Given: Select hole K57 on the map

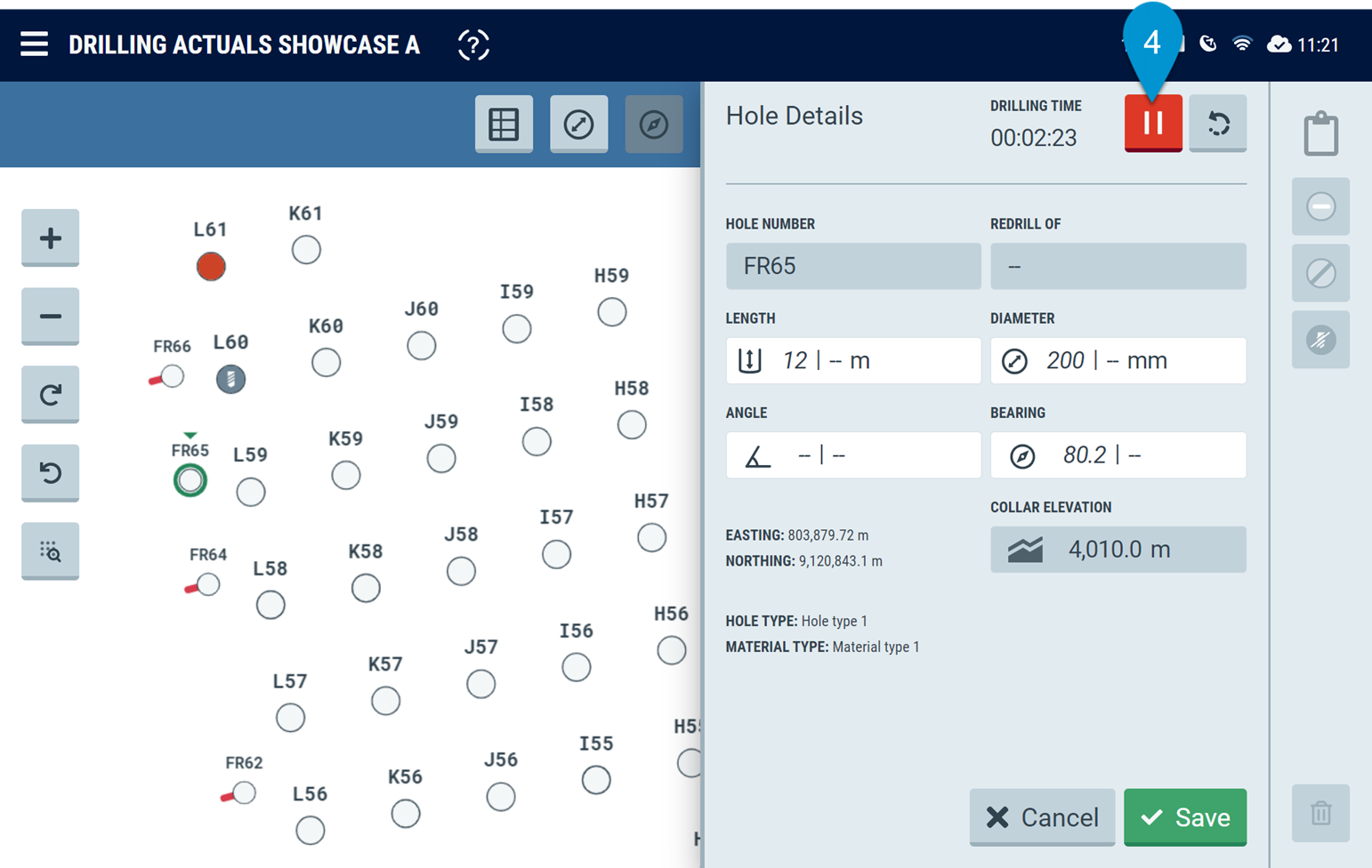Looking at the screenshot, I should (x=385, y=701).
